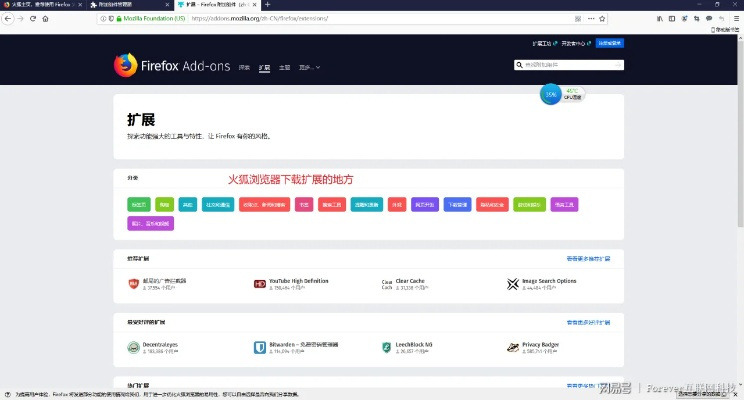The width and height of the screenshot is (744, 400).
Task: Close the bottom data-sharing notification bar
Action: [735, 394]
